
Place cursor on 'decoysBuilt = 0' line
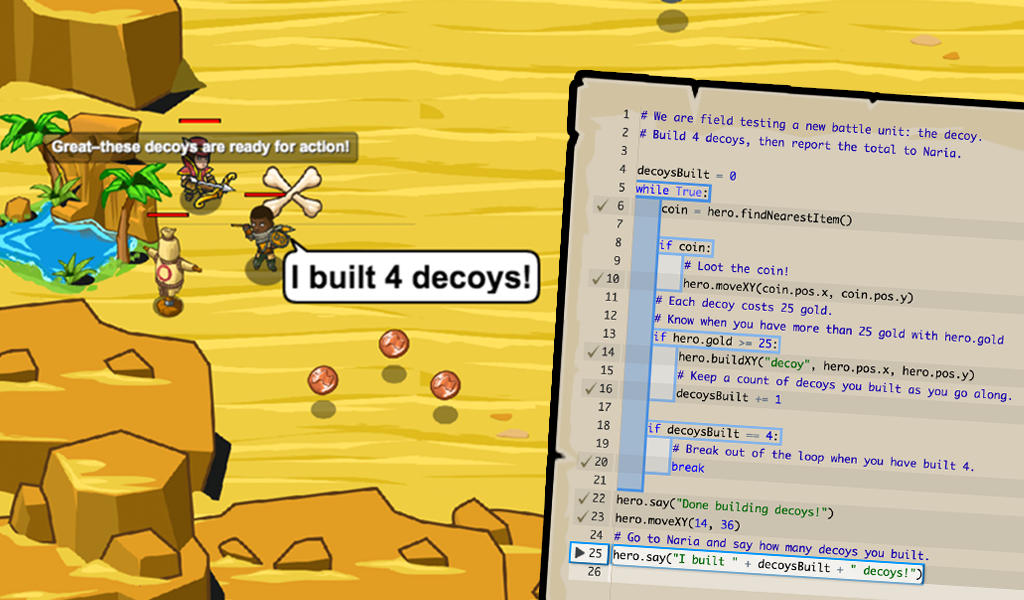(686, 175)
